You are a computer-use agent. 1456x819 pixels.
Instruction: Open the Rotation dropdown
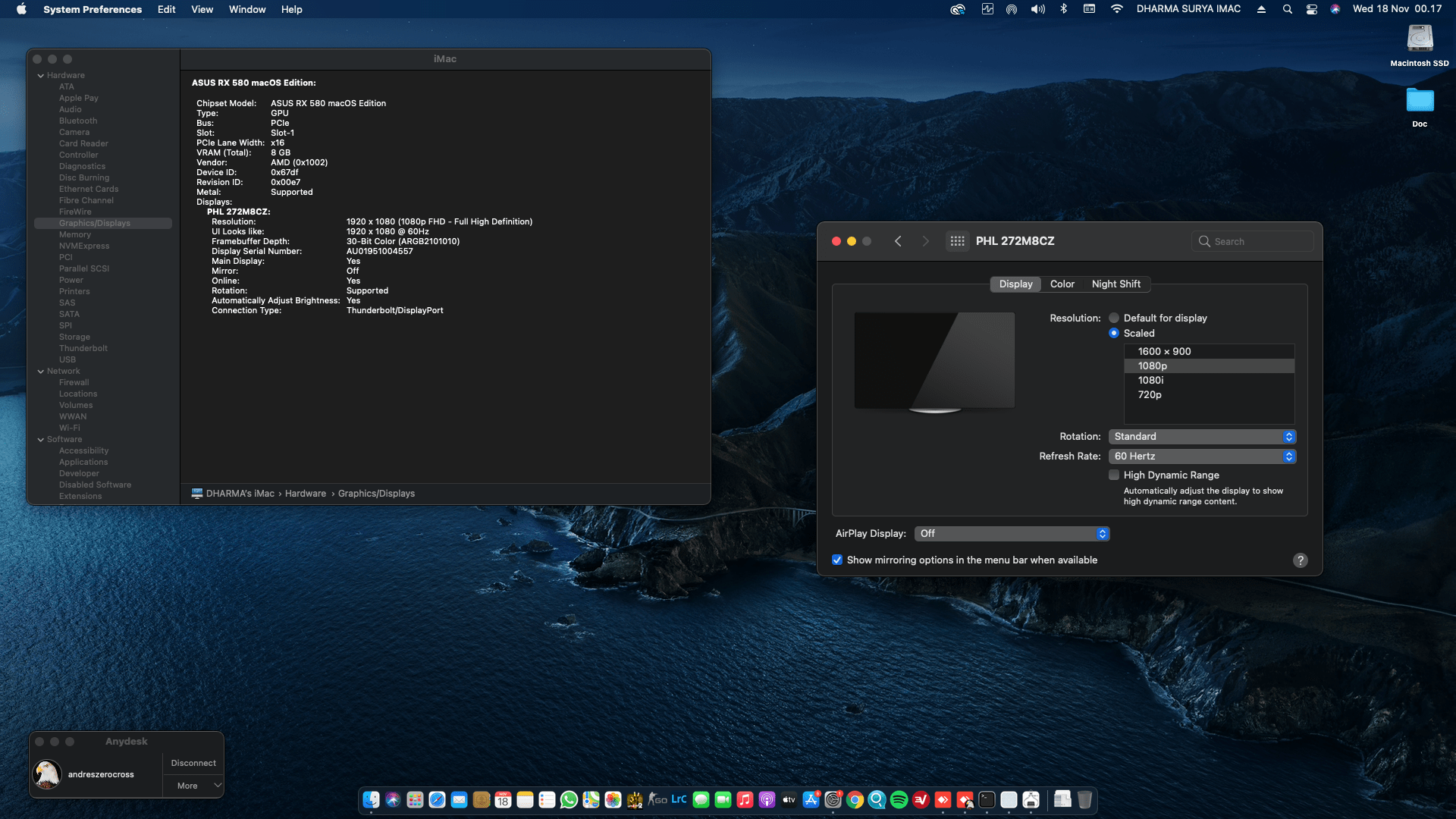coord(1203,436)
